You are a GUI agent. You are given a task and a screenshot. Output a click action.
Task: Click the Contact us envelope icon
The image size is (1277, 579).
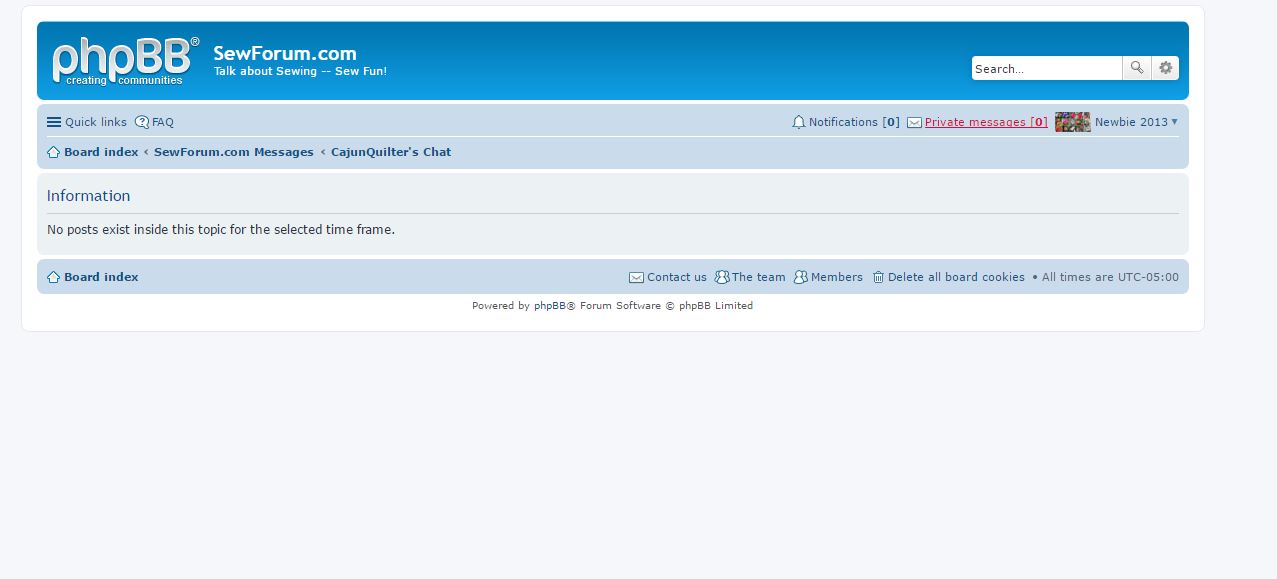[x=636, y=277]
